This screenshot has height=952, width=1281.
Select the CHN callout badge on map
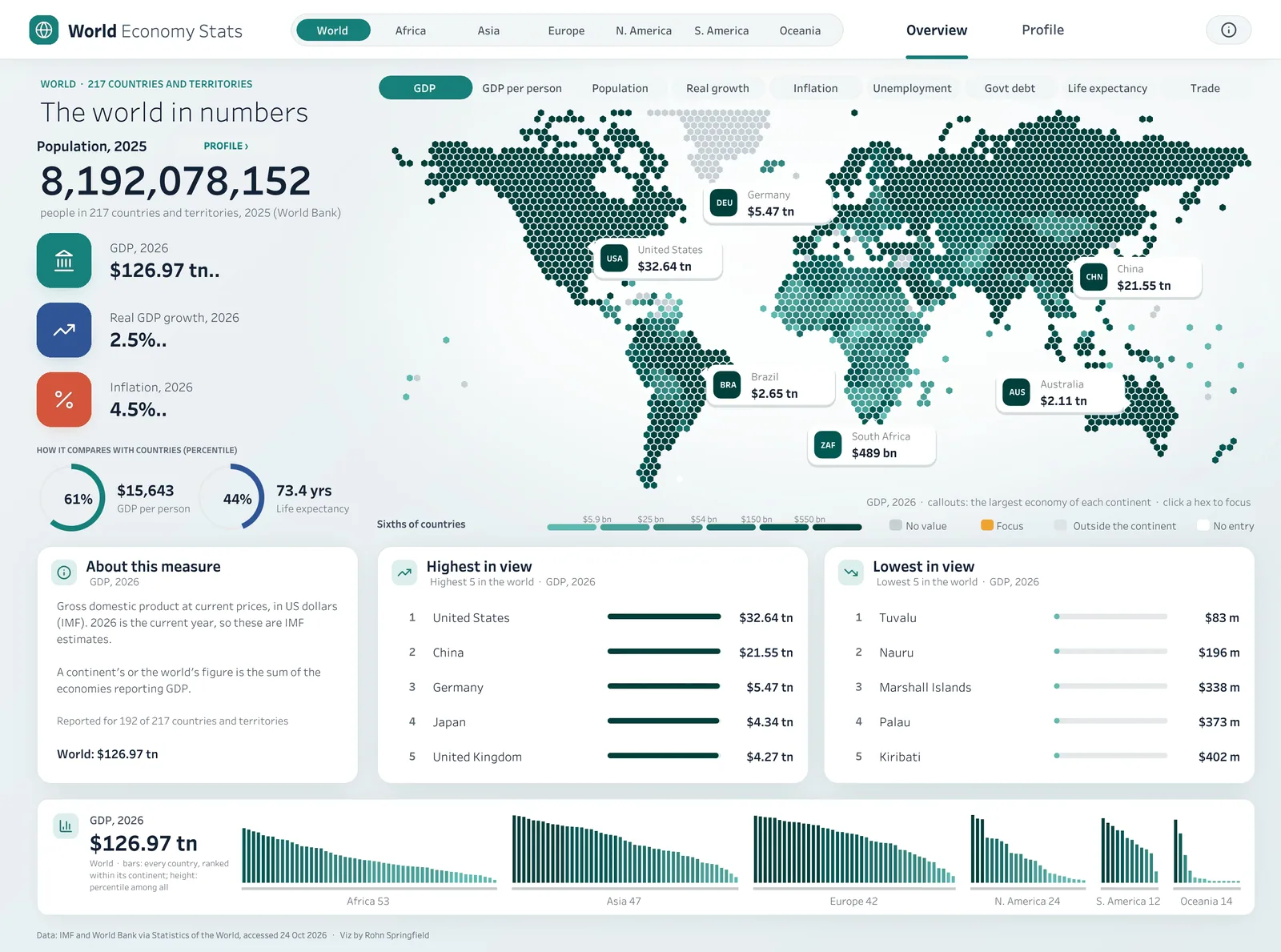click(1094, 277)
